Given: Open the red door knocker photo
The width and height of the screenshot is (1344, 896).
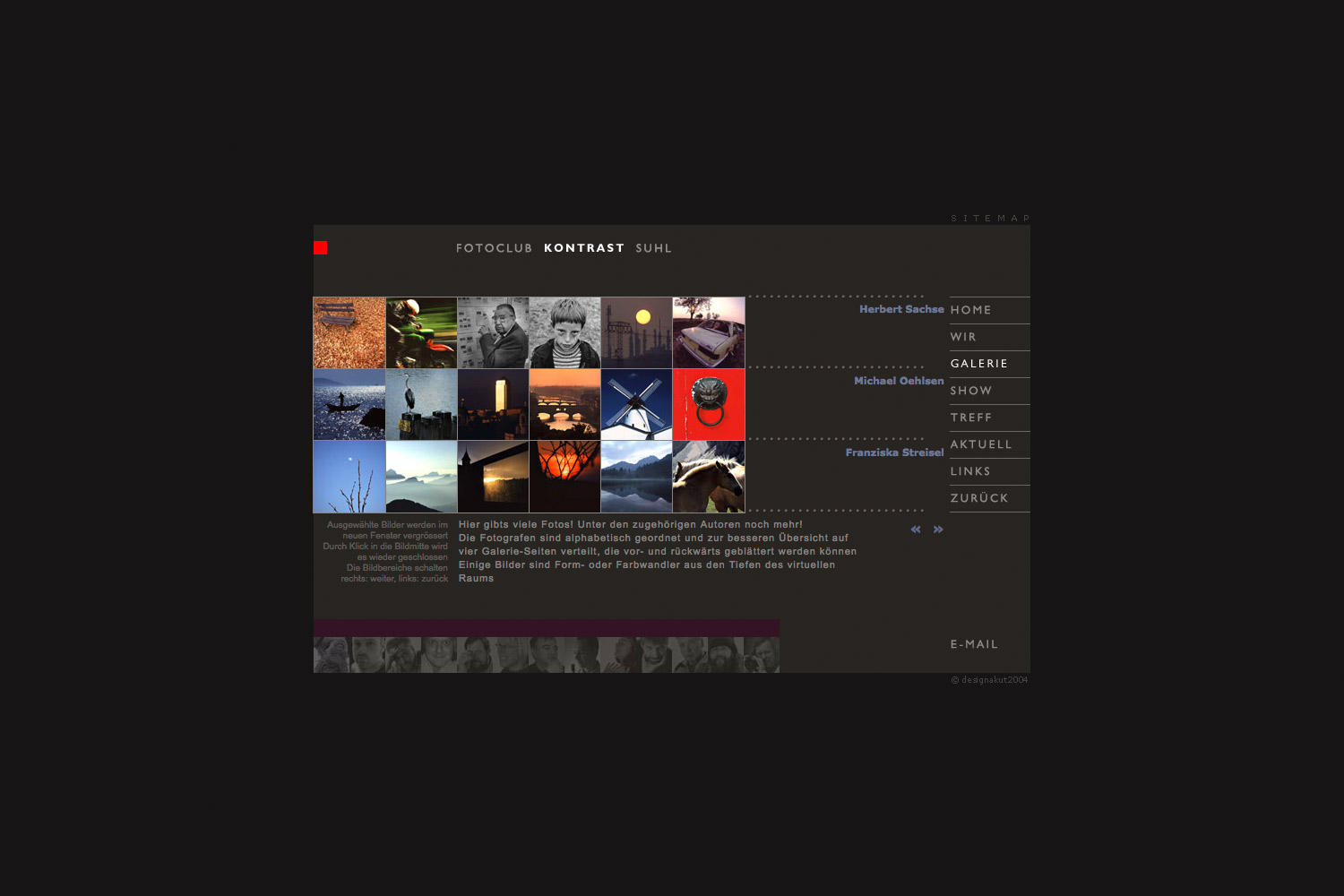Looking at the screenshot, I should pyautogui.click(x=709, y=404).
